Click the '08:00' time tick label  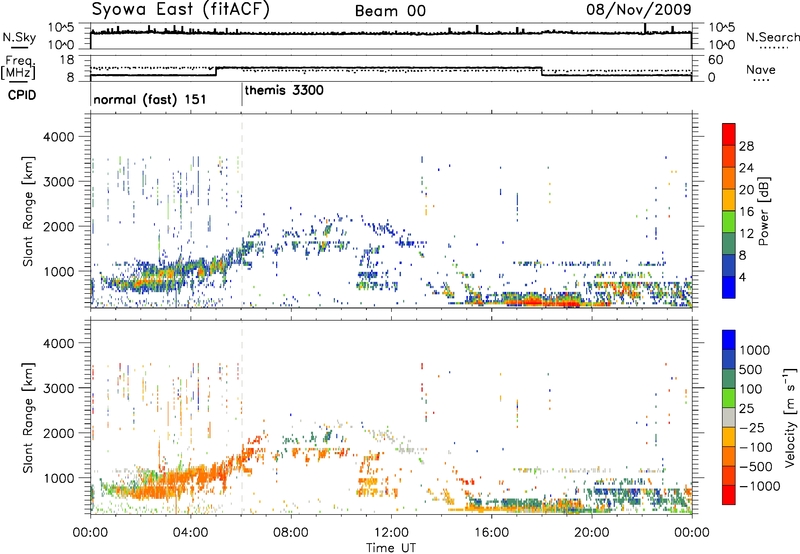click(x=291, y=533)
